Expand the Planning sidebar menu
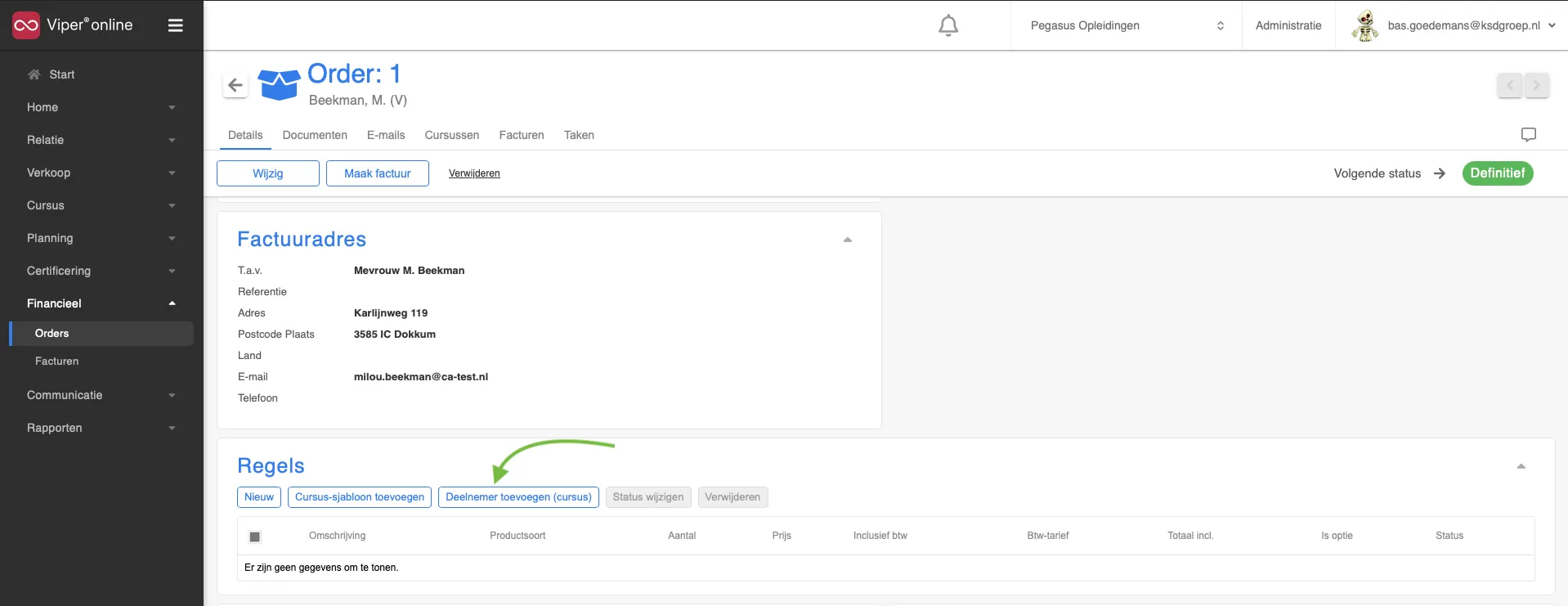 tap(101, 238)
